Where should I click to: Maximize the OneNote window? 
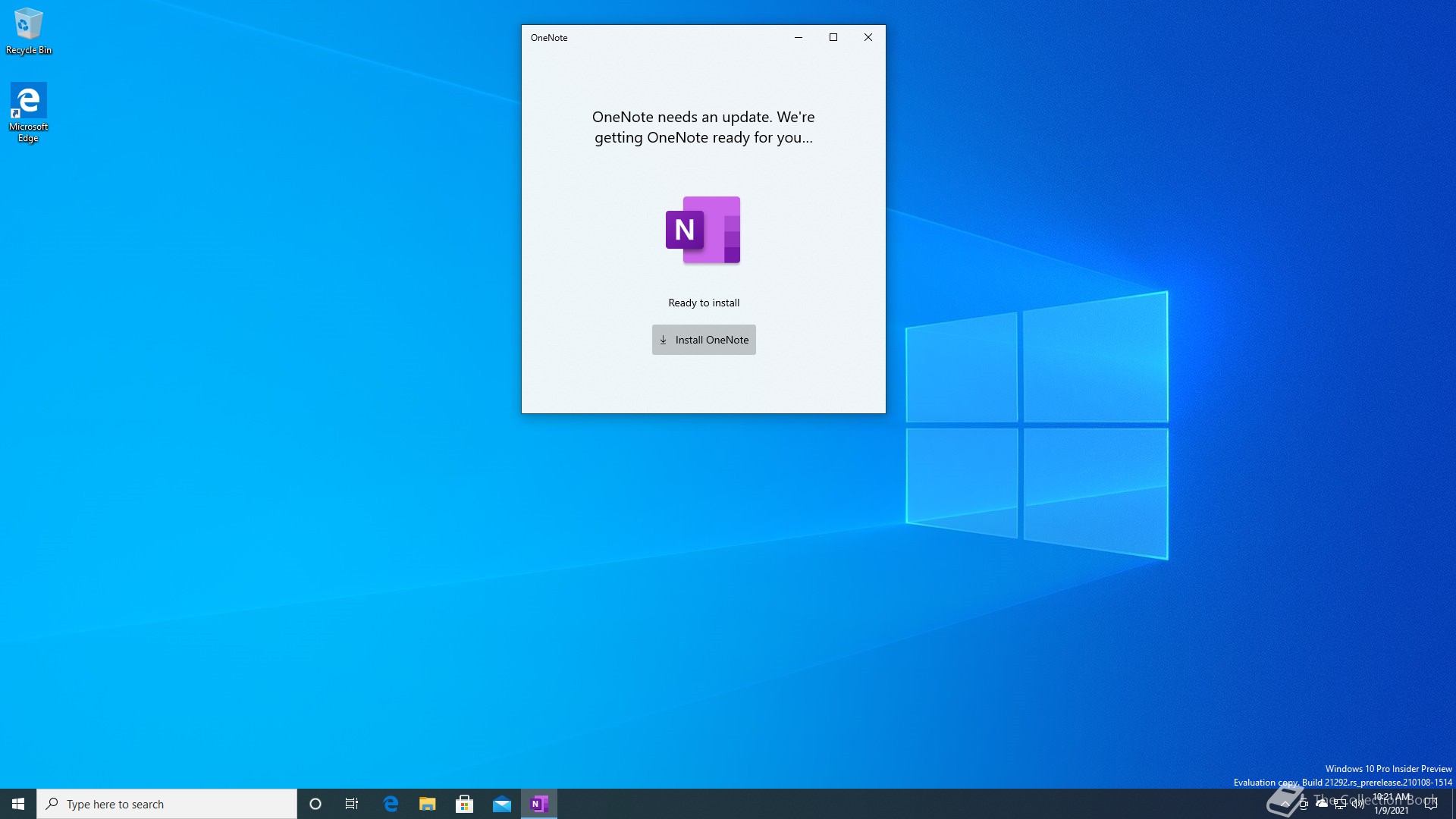833,37
